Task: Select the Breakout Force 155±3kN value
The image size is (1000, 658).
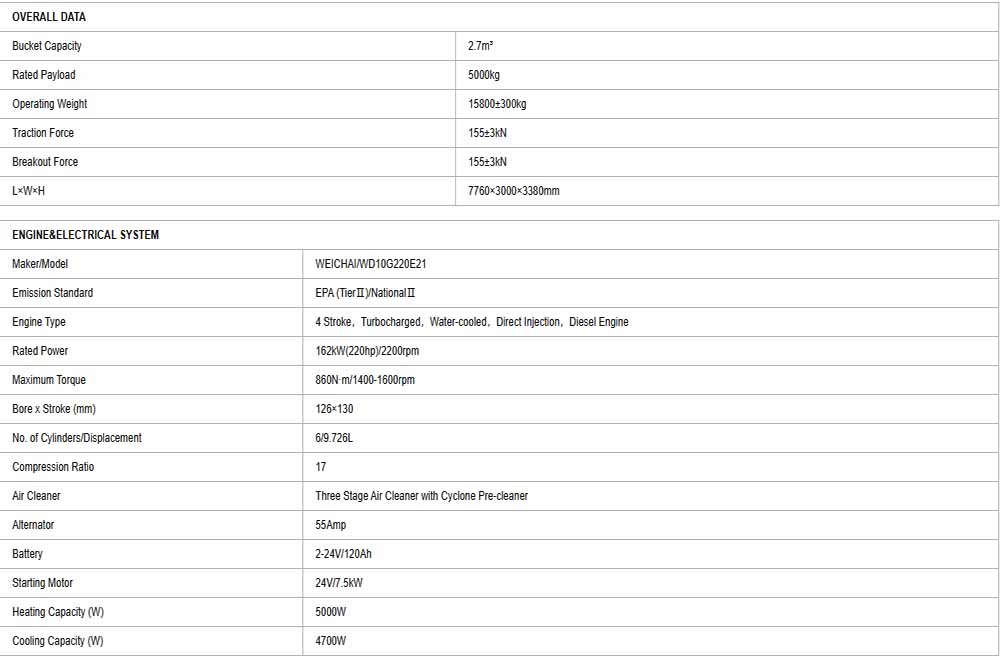Action: pyautogui.click(x=487, y=162)
